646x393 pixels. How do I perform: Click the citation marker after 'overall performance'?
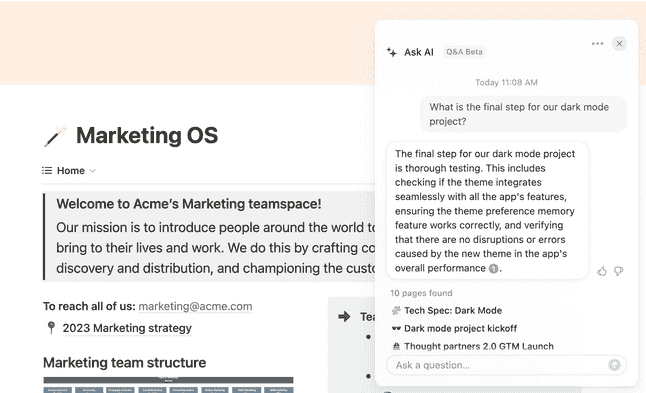(493, 269)
